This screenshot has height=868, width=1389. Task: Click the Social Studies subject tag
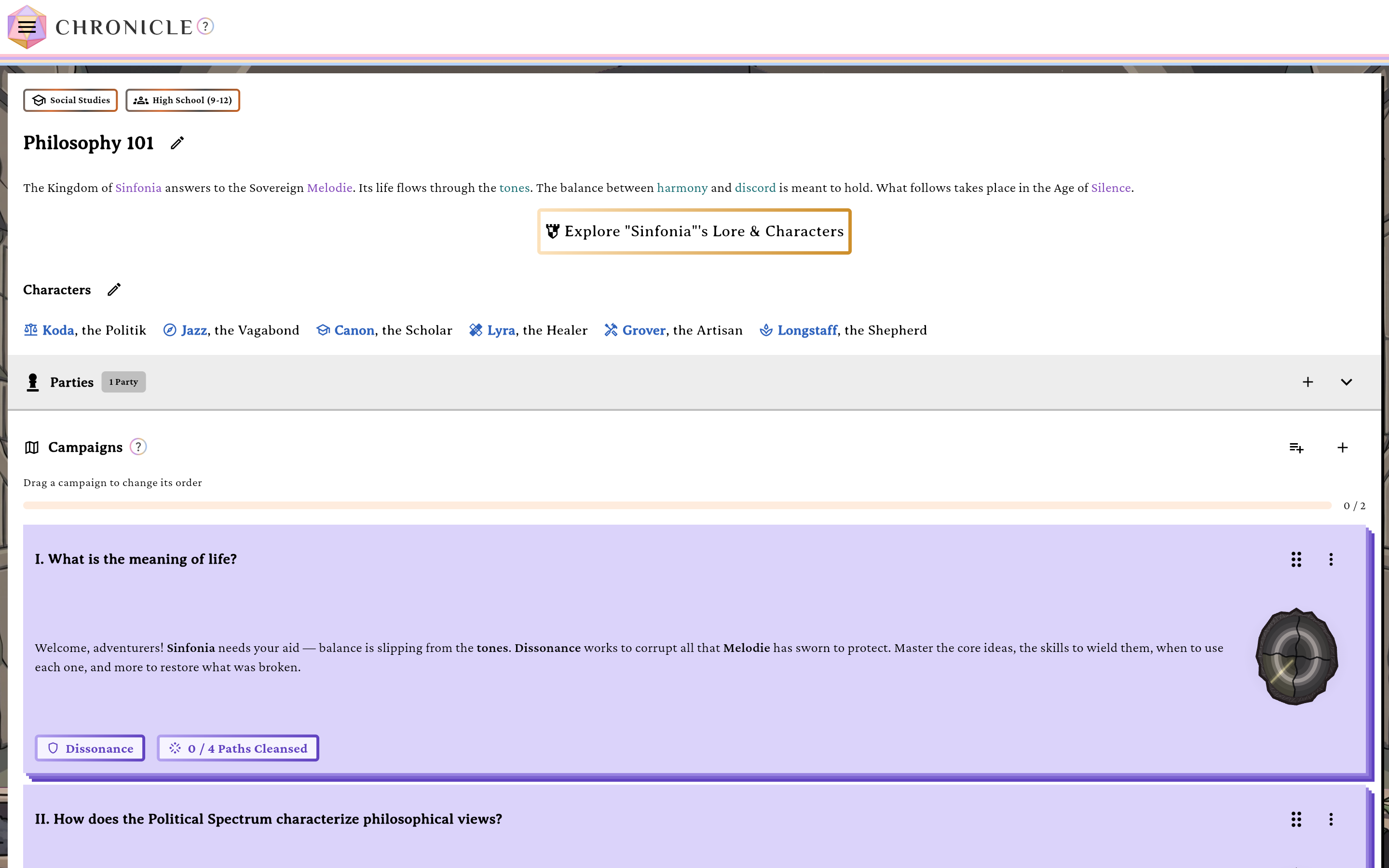click(x=70, y=100)
